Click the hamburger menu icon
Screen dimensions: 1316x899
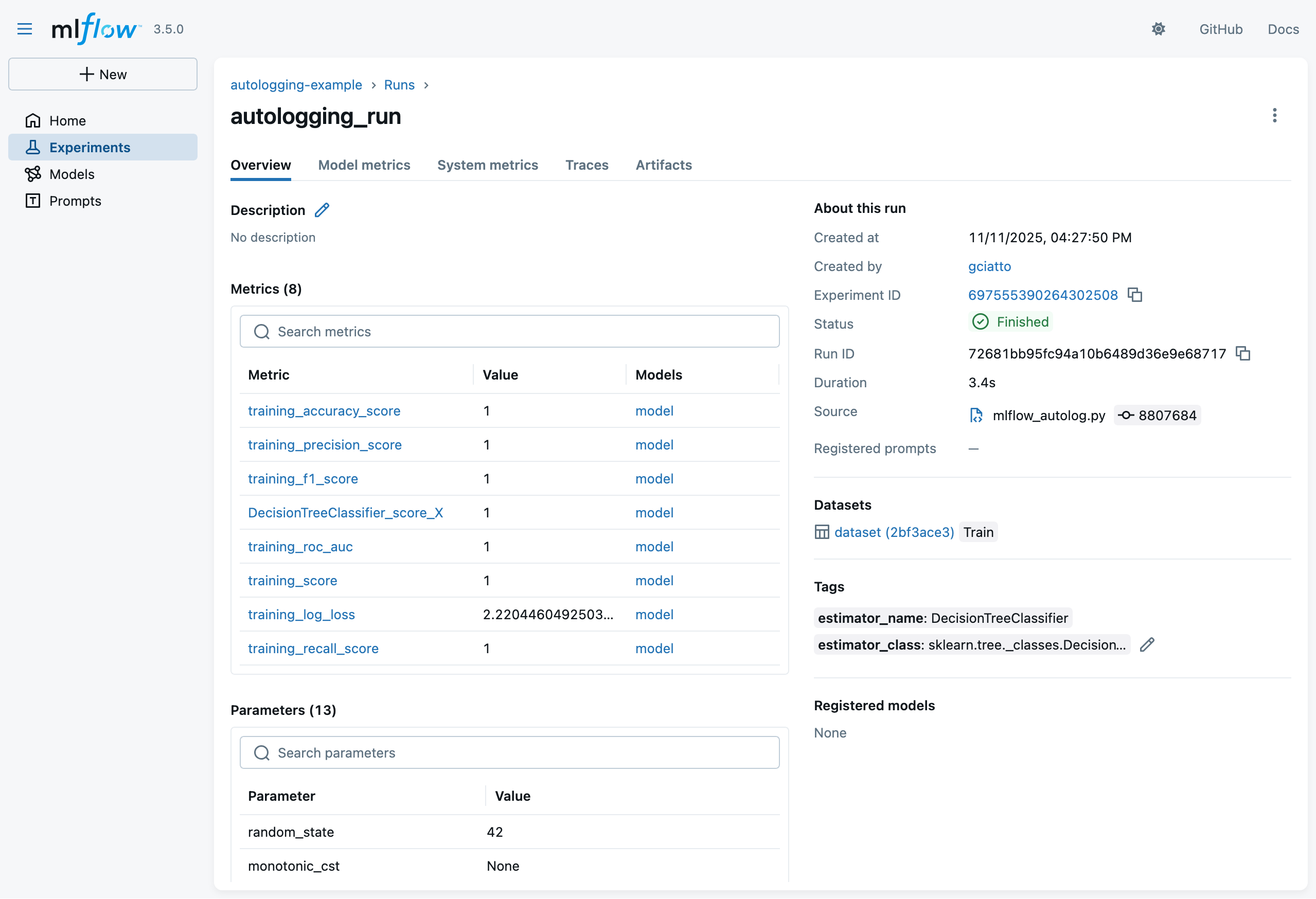pos(24,29)
